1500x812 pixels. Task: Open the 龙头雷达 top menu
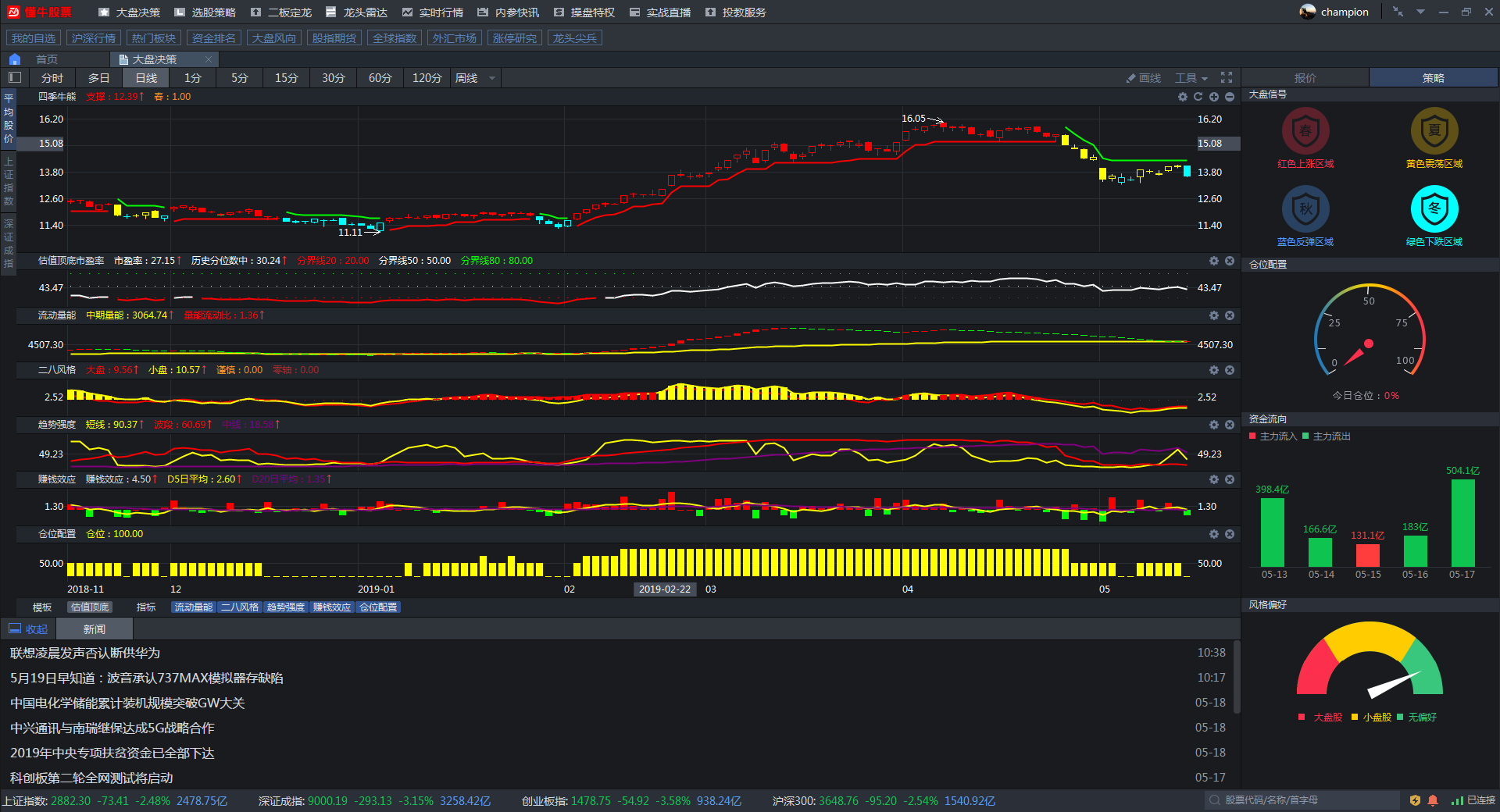[x=357, y=12]
